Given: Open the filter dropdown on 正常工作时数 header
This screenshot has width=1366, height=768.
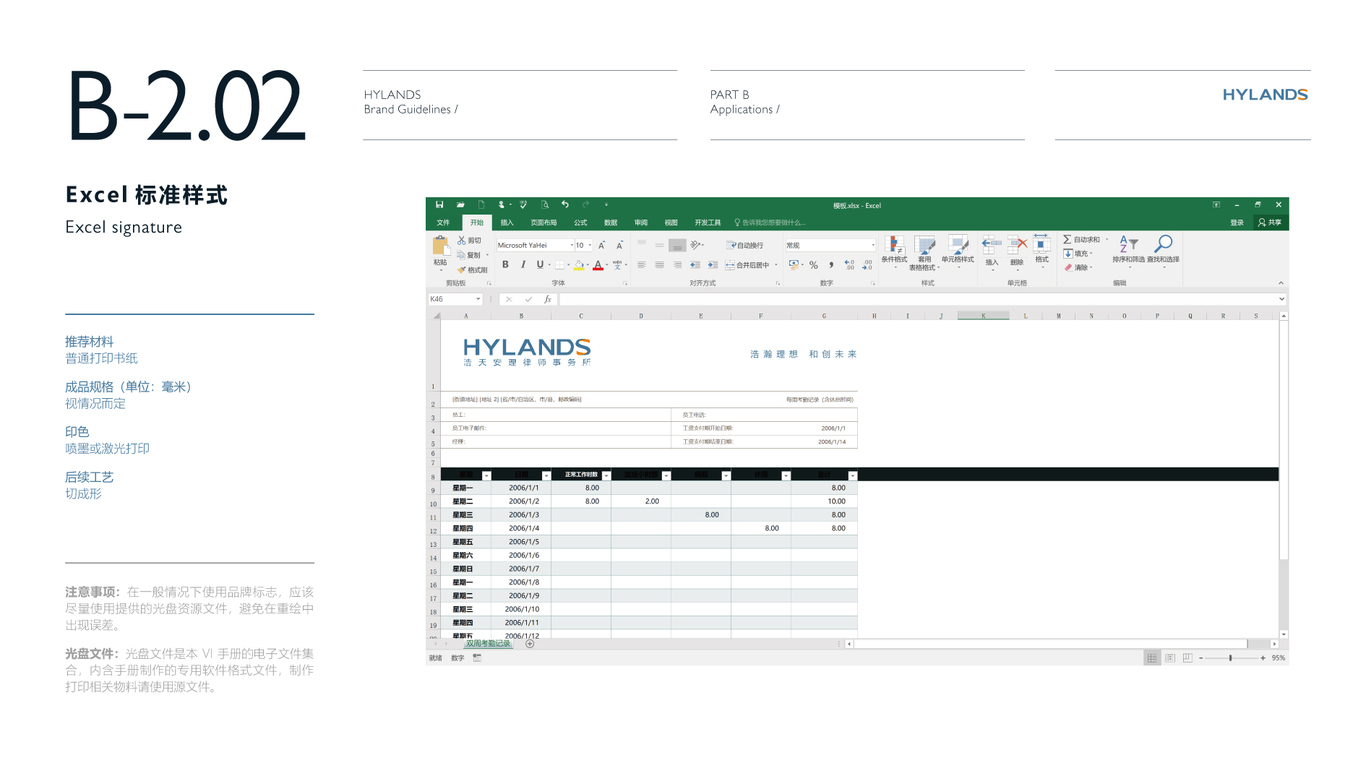Looking at the screenshot, I should (606, 475).
